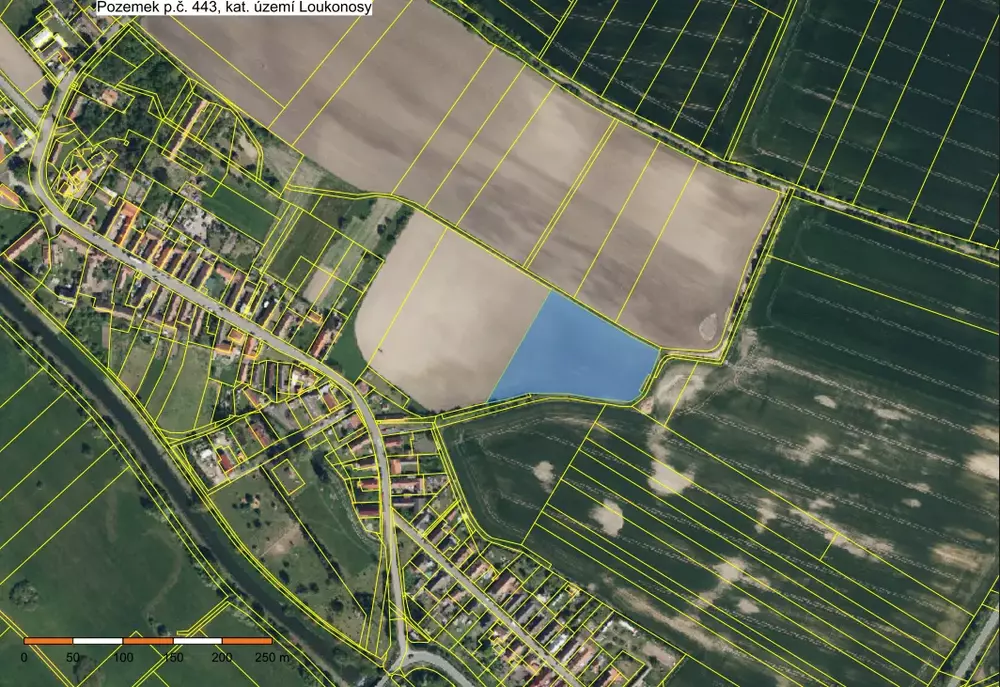Image resolution: width=1000 pixels, height=687 pixels.
Task: Click the last orange segment of the scale bar
Action: pyautogui.click(x=247, y=640)
